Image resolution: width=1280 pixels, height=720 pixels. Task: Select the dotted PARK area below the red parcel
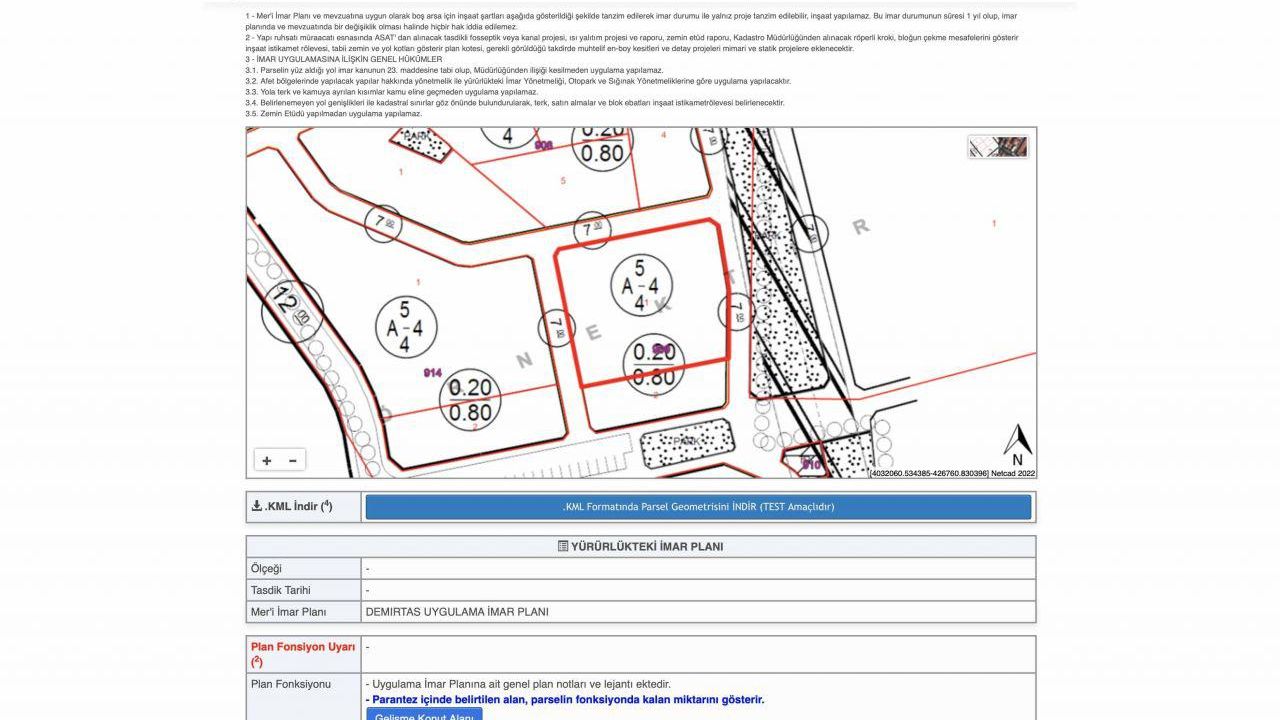point(686,441)
